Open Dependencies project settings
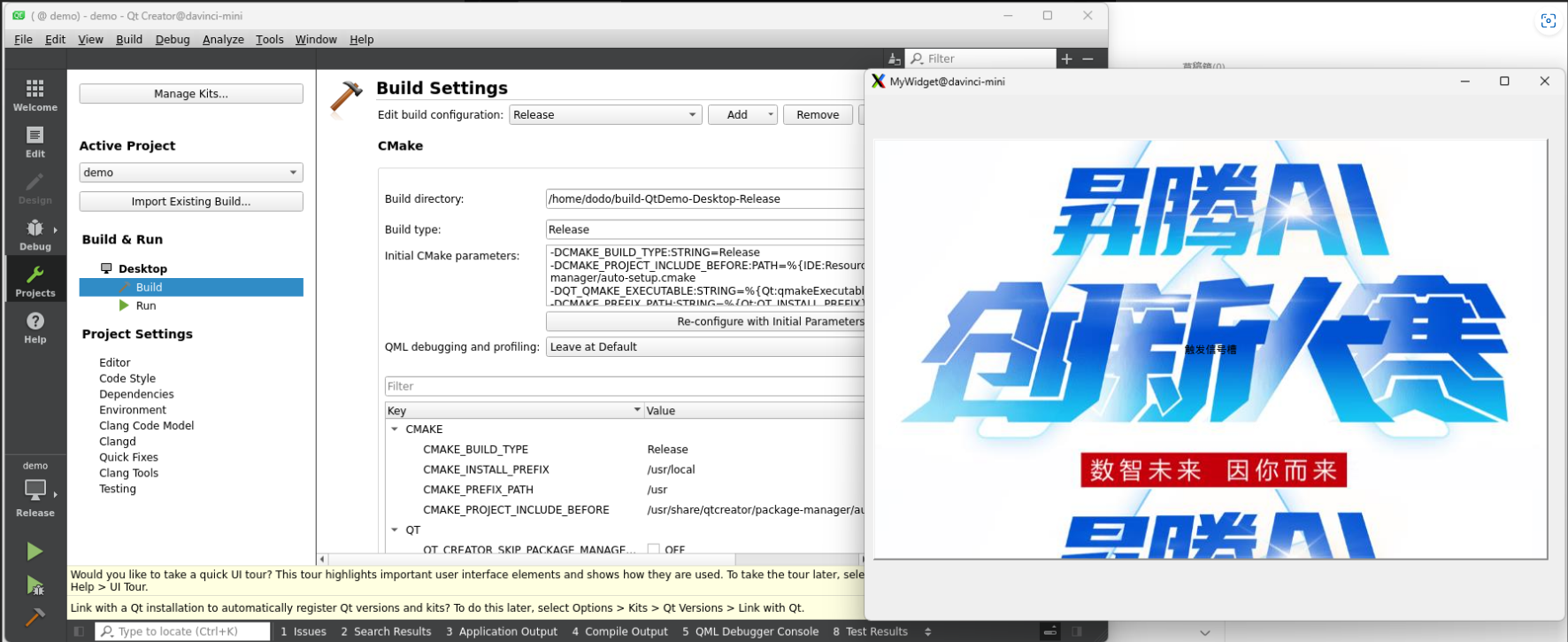 tap(136, 395)
